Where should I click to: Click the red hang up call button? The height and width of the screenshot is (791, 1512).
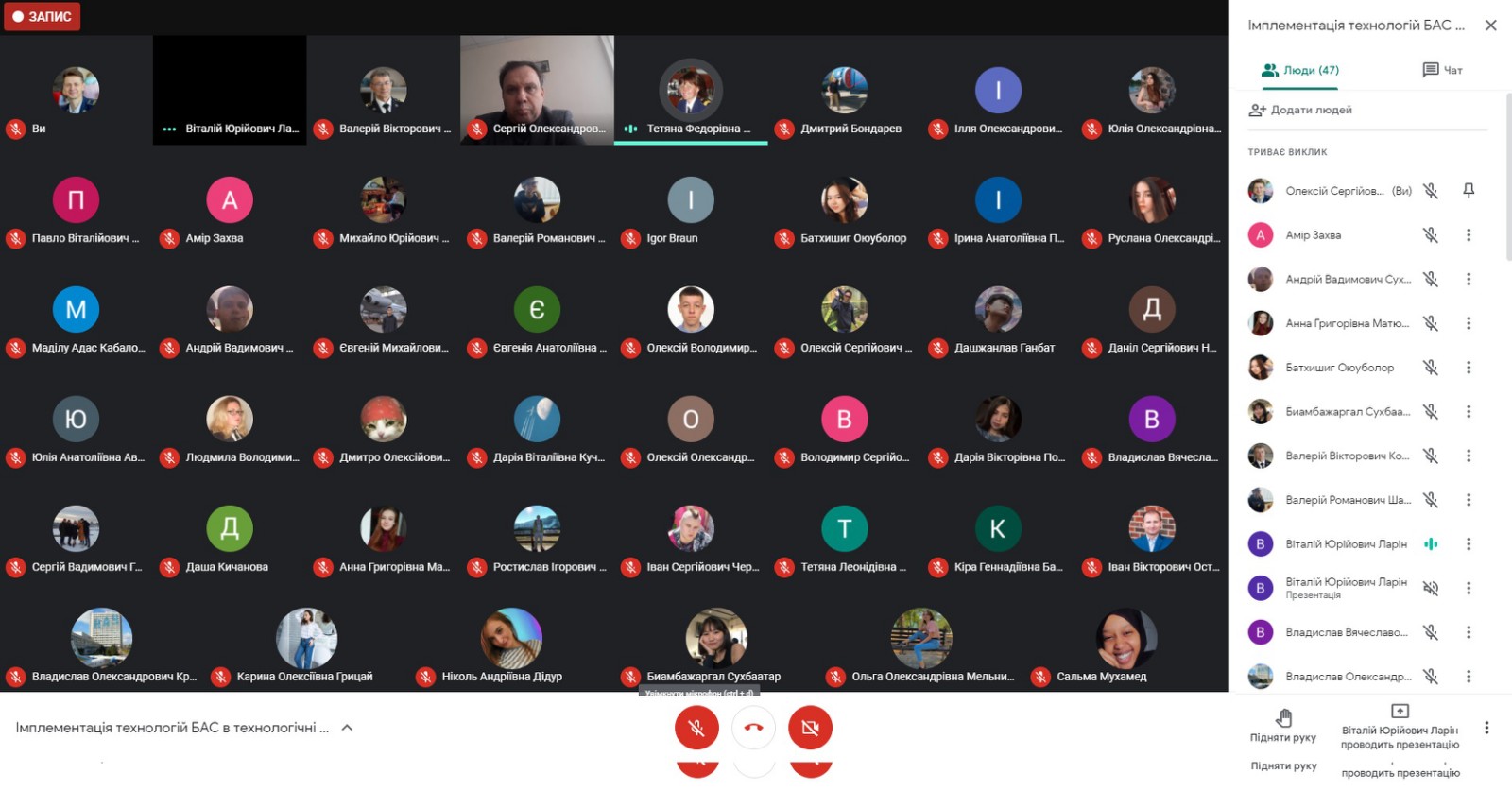(x=753, y=728)
